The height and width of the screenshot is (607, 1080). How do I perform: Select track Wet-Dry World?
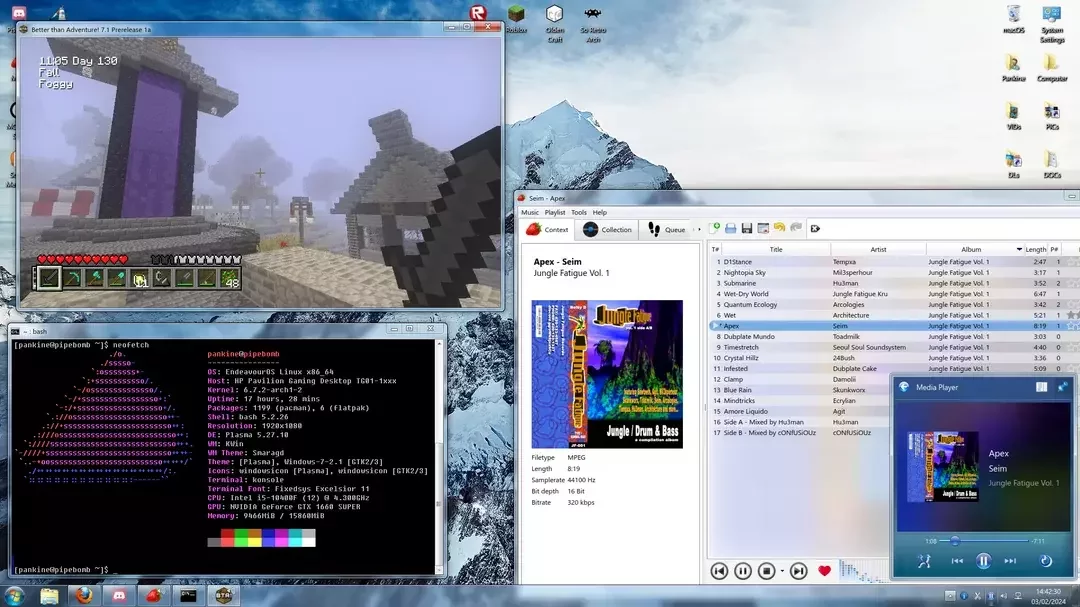point(894,294)
